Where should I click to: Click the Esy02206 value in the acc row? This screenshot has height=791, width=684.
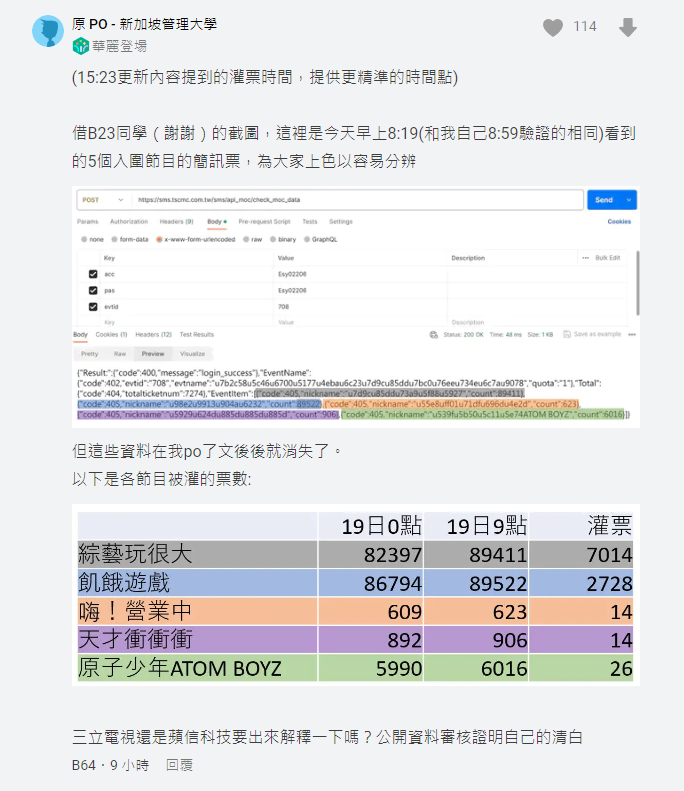tap(292, 274)
